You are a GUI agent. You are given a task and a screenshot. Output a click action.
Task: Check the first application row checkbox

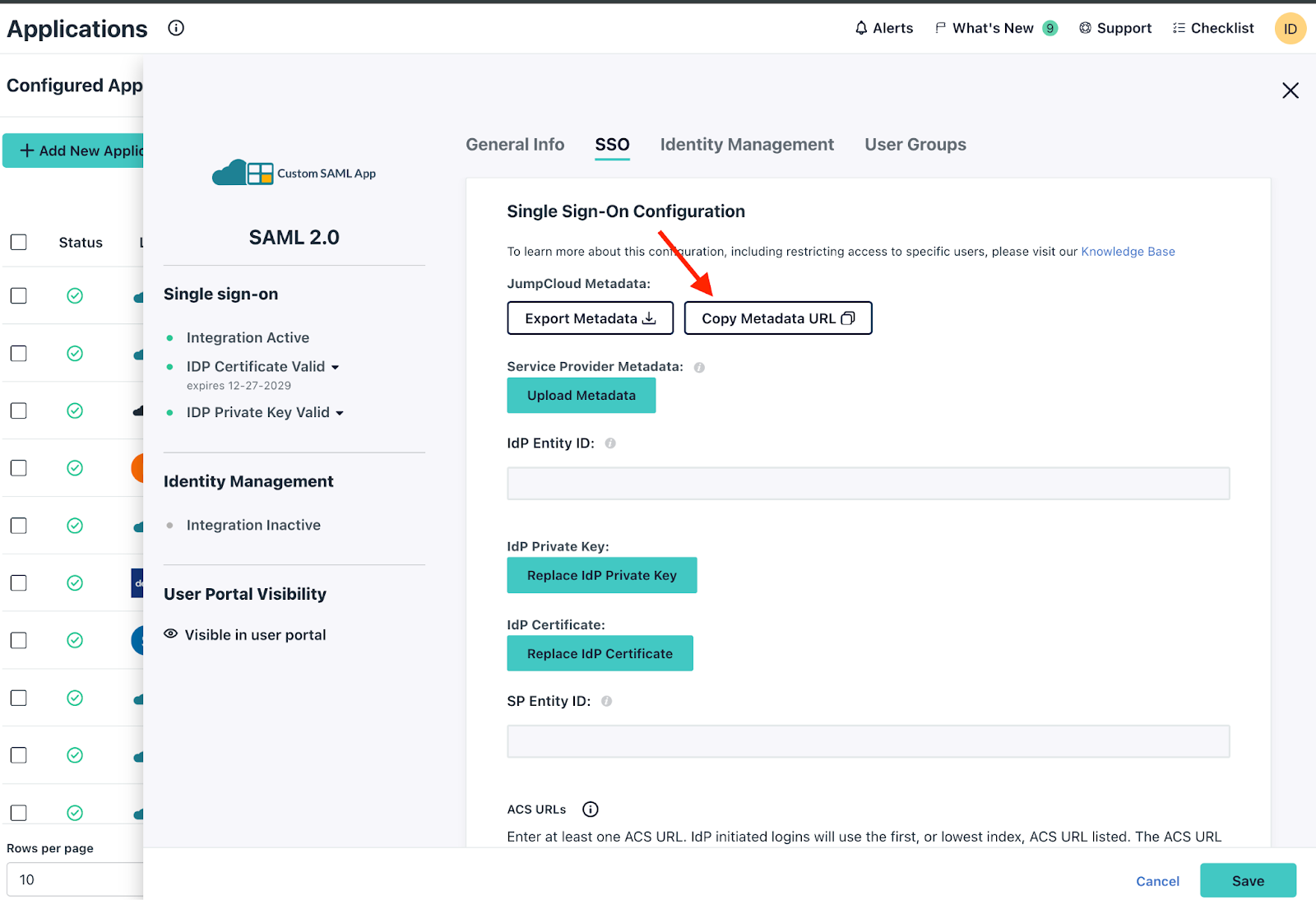(x=18, y=295)
